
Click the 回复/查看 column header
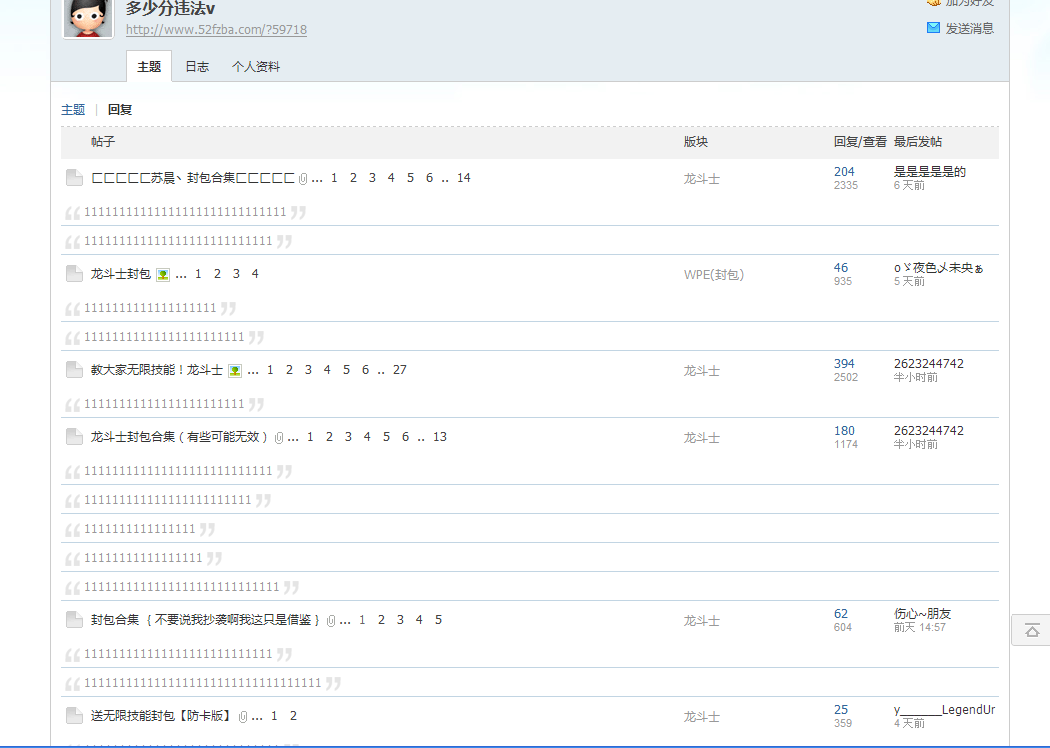pyautogui.click(x=860, y=142)
